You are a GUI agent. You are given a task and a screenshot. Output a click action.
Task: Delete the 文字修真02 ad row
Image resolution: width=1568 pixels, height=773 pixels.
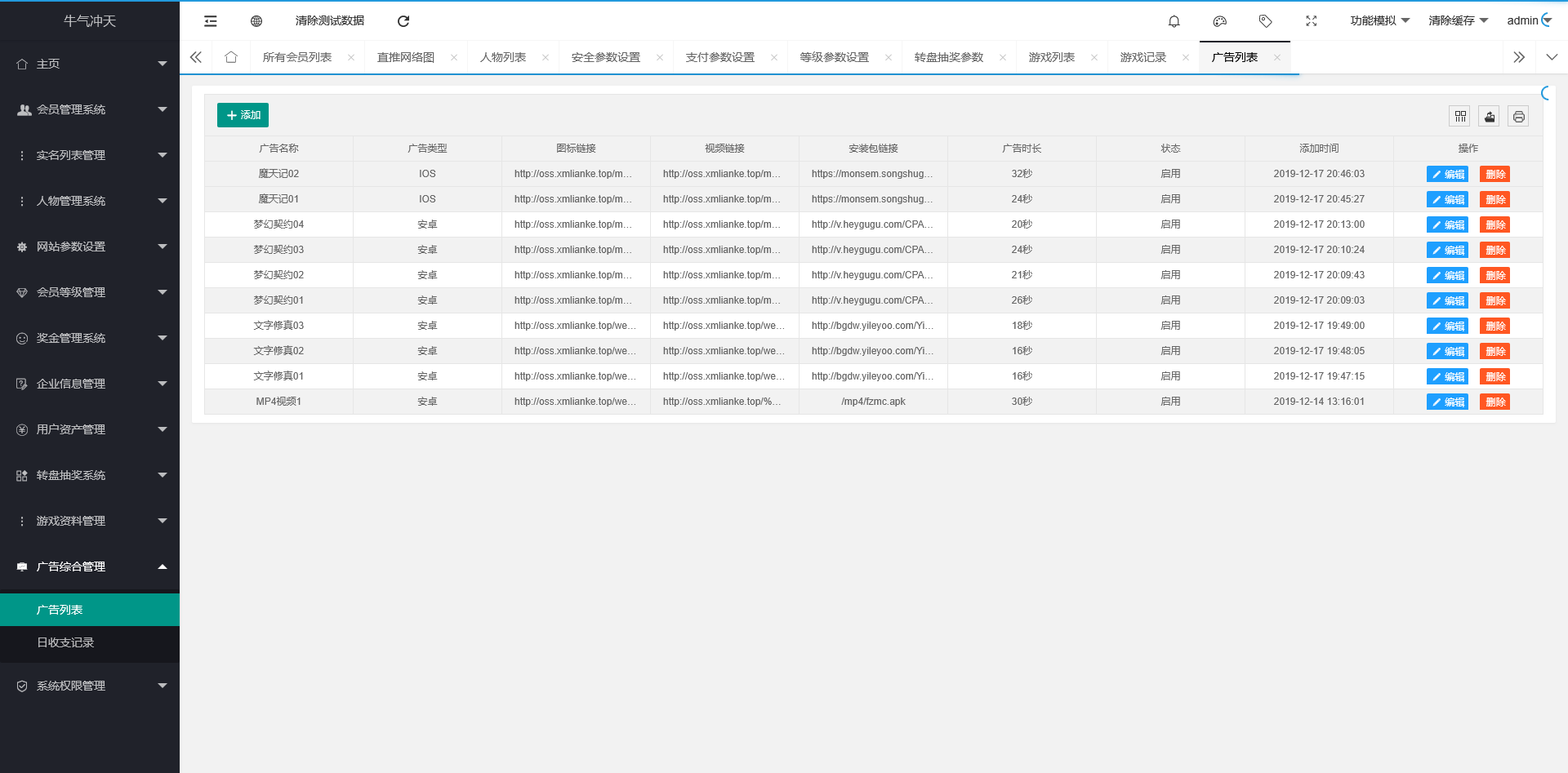pos(1494,351)
